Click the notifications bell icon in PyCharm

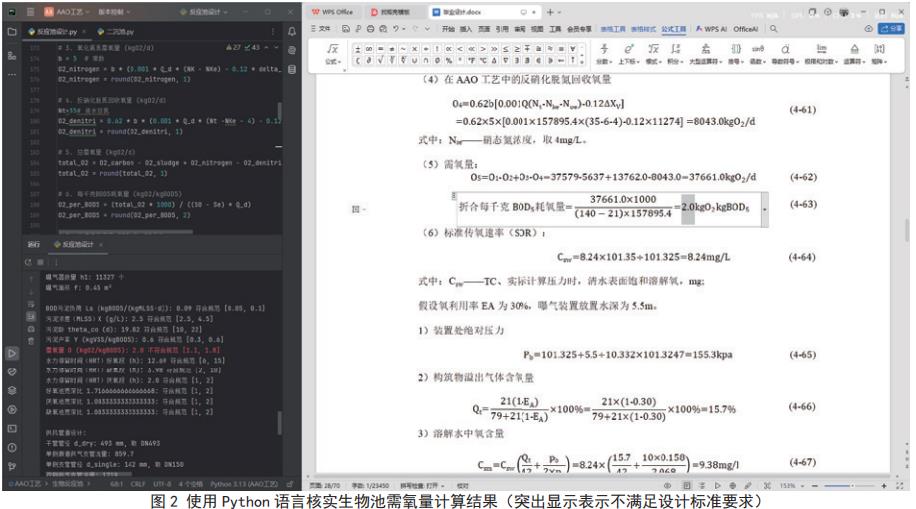(291, 31)
